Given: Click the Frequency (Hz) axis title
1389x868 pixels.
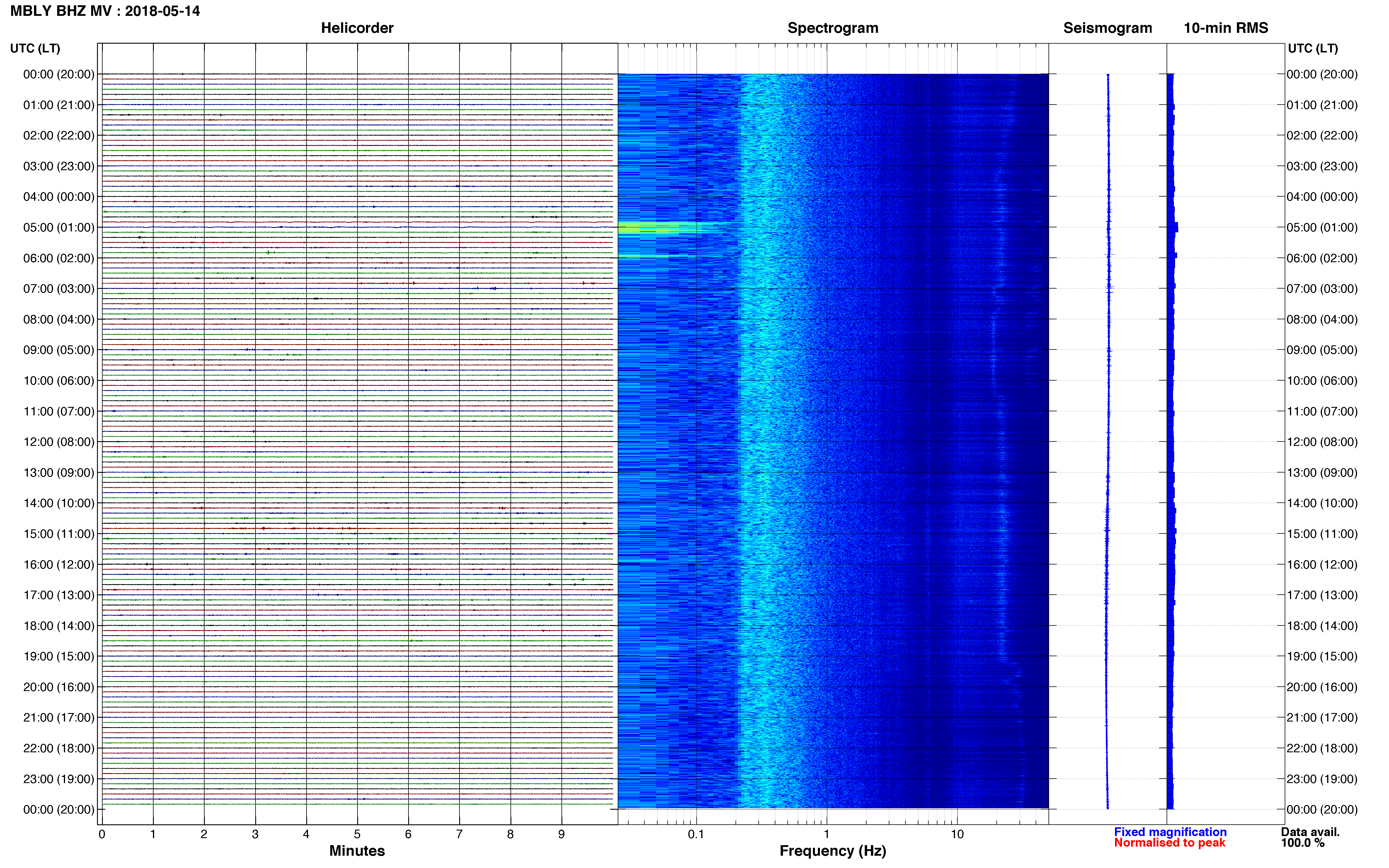Looking at the screenshot, I should point(833,851).
